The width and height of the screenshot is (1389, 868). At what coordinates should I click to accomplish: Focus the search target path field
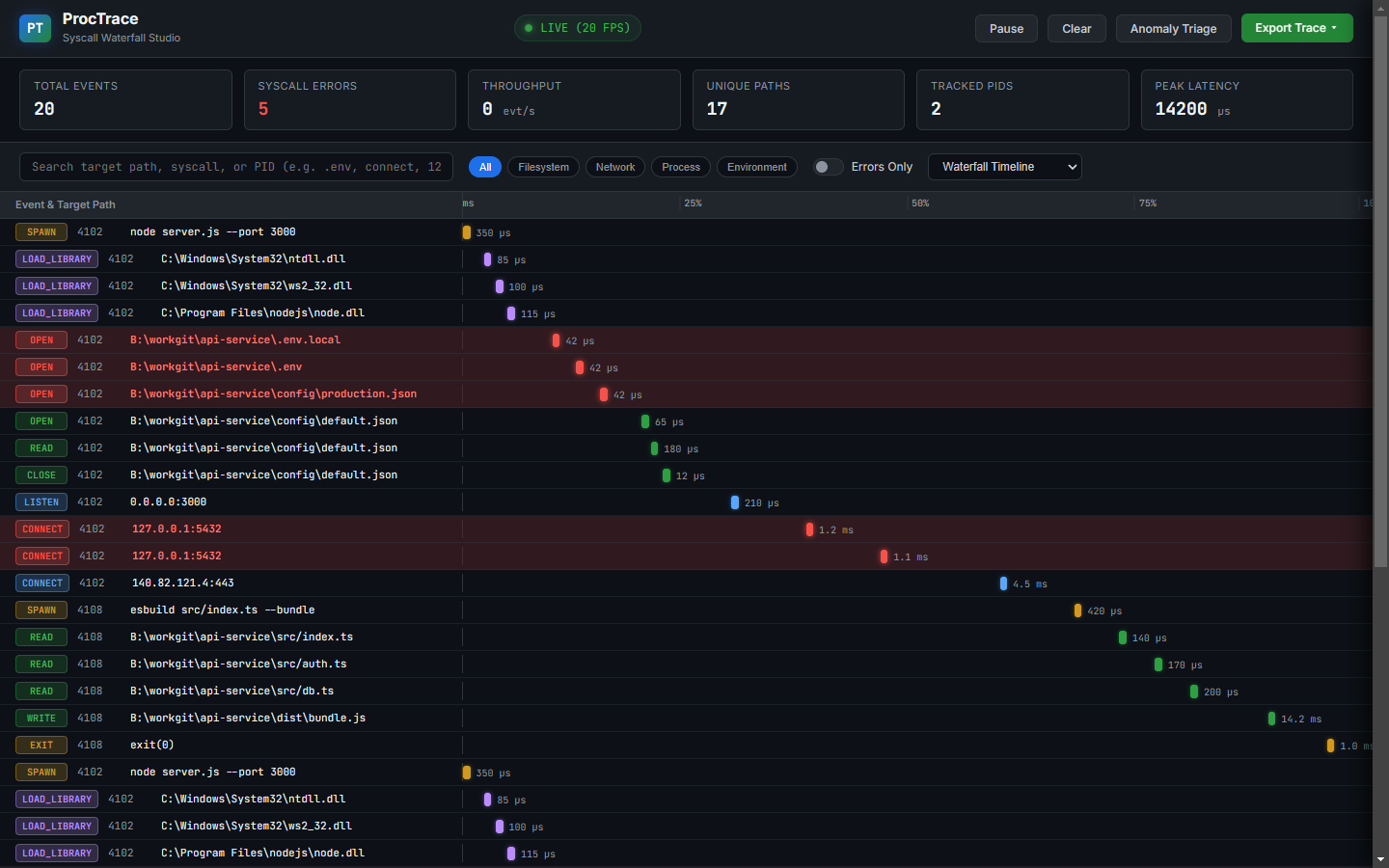236,167
